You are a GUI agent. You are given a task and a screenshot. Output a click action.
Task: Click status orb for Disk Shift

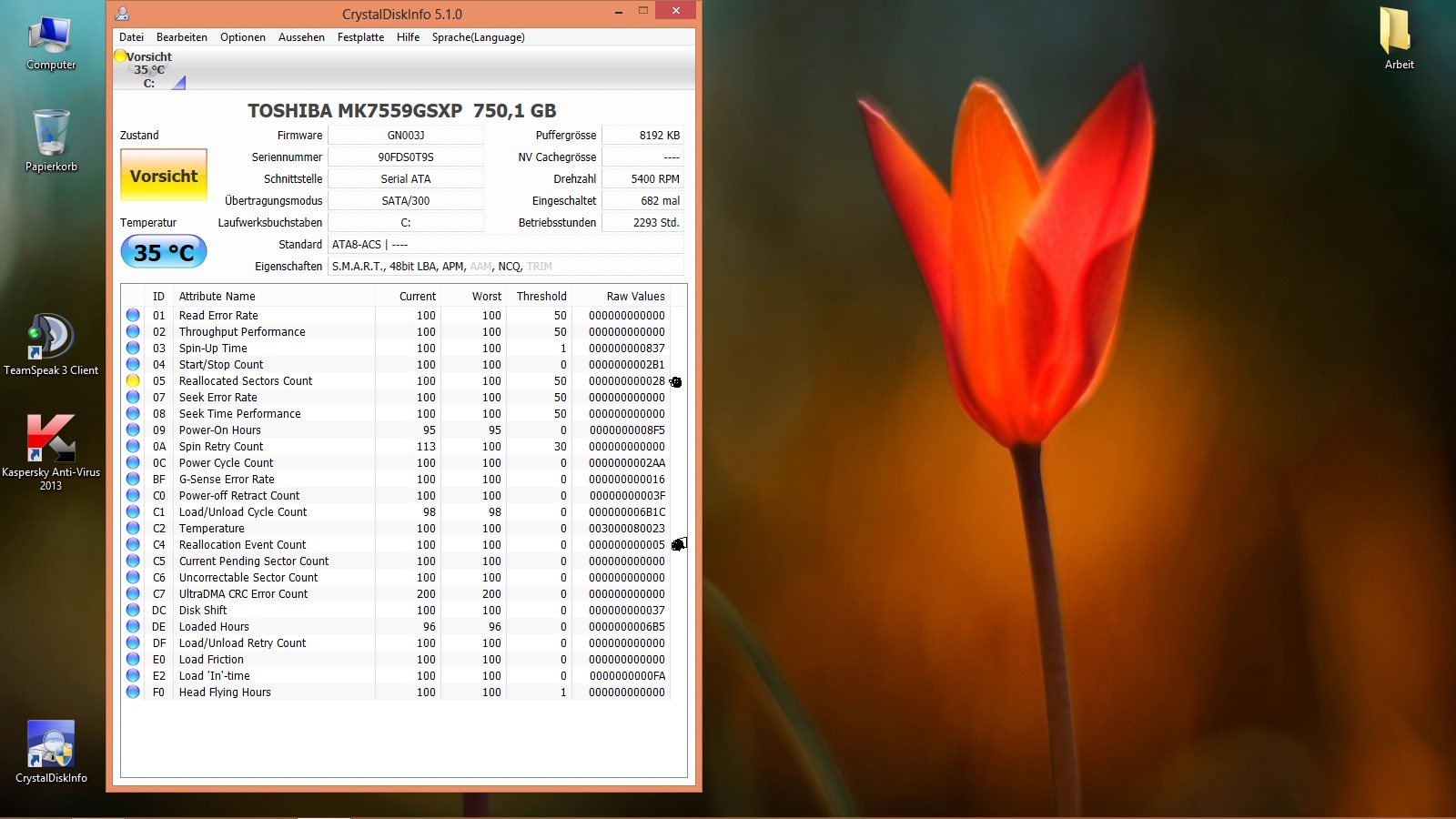point(133,611)
